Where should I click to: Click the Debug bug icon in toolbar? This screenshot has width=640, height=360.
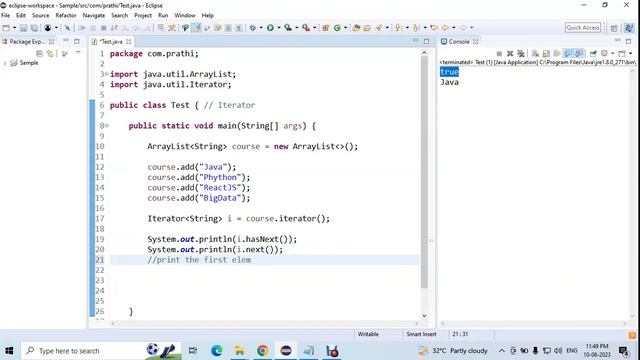coord(253,28)
